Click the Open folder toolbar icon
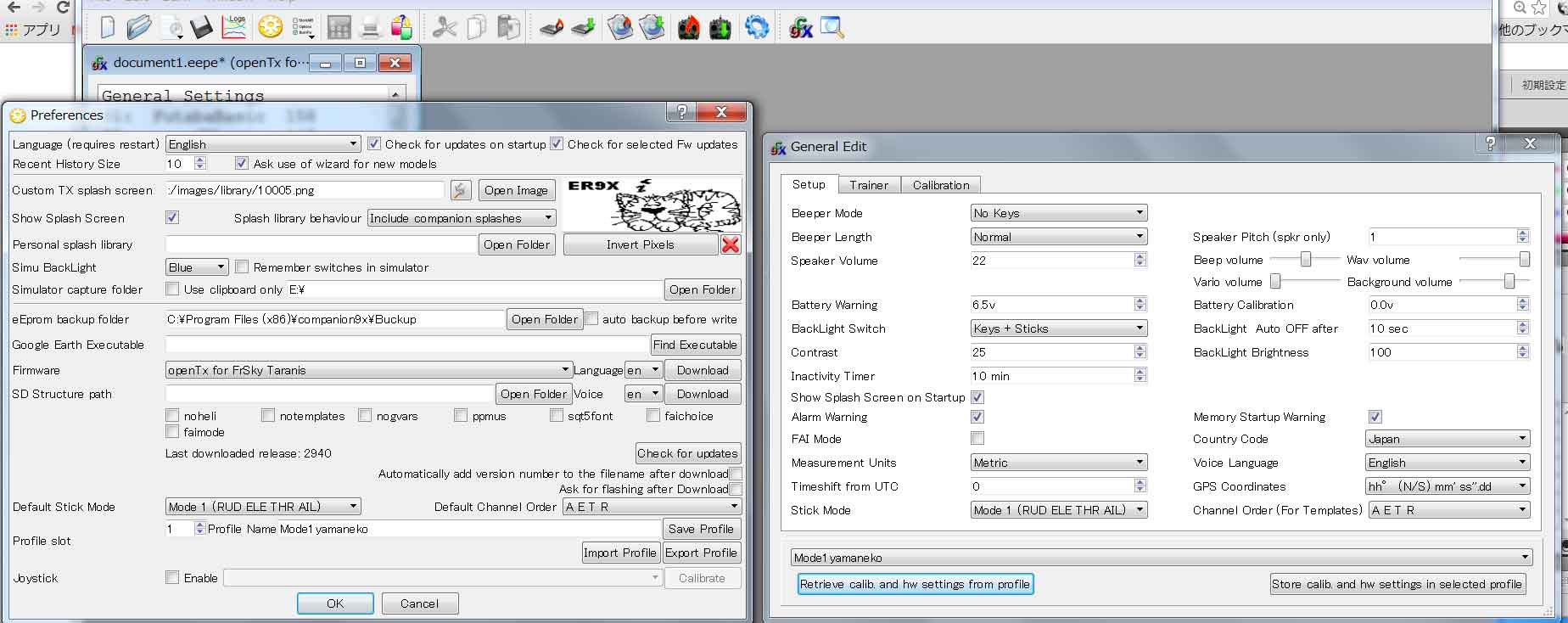Viewport: 1568px width, 623px height. pyautogui.click(x=138, y=27)
